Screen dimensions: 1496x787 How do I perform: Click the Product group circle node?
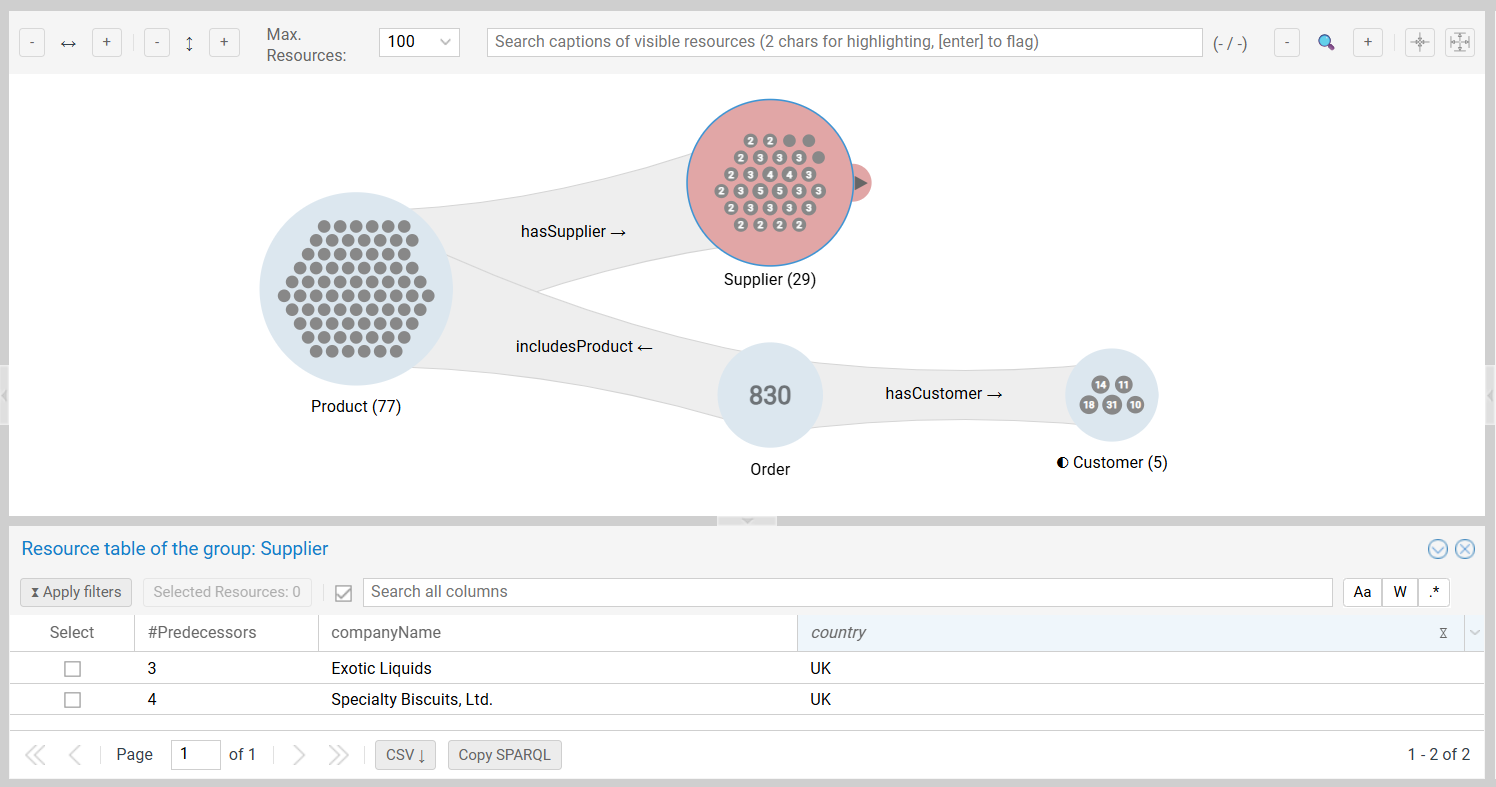(355, 289)
